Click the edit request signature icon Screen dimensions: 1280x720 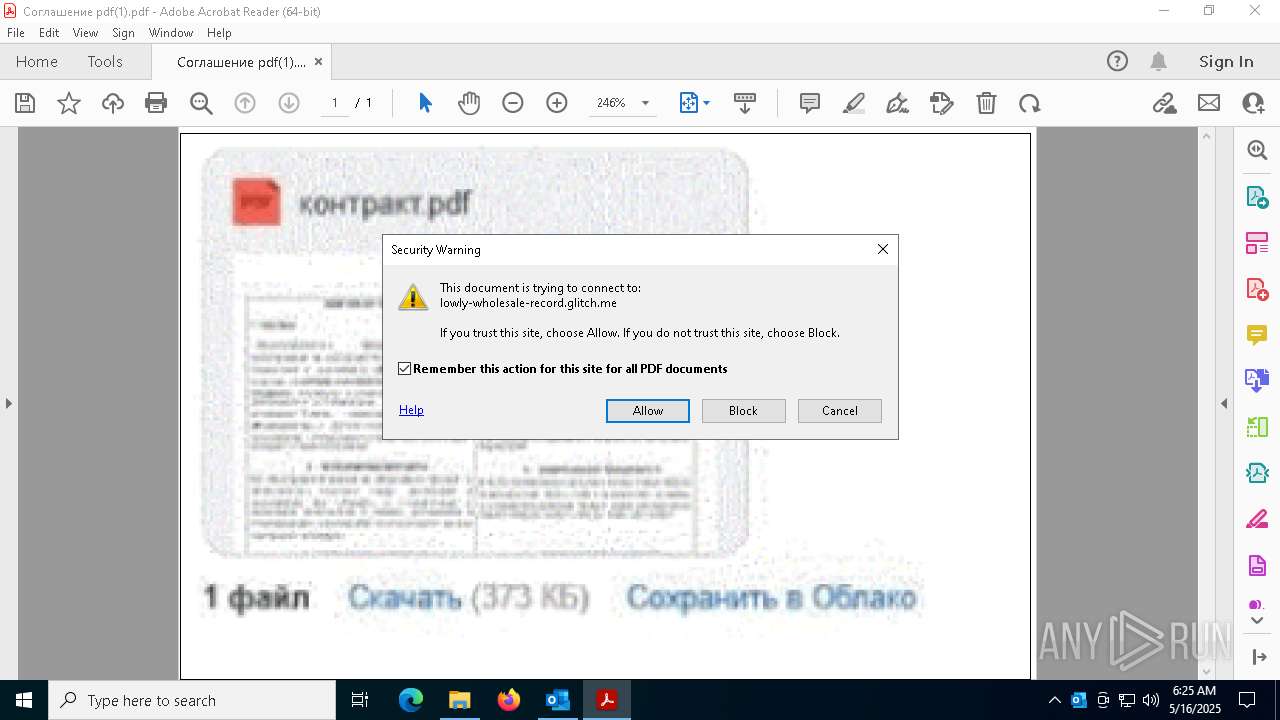(x=942, y=103)
